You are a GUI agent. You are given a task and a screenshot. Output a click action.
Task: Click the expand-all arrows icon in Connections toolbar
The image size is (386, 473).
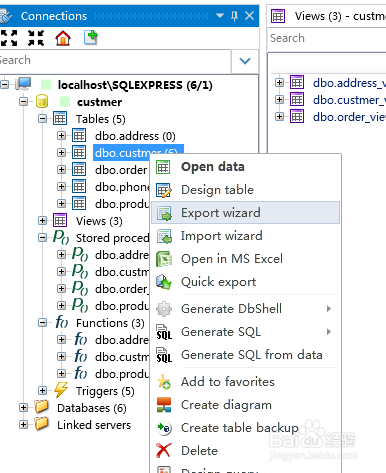pos(9,38)
